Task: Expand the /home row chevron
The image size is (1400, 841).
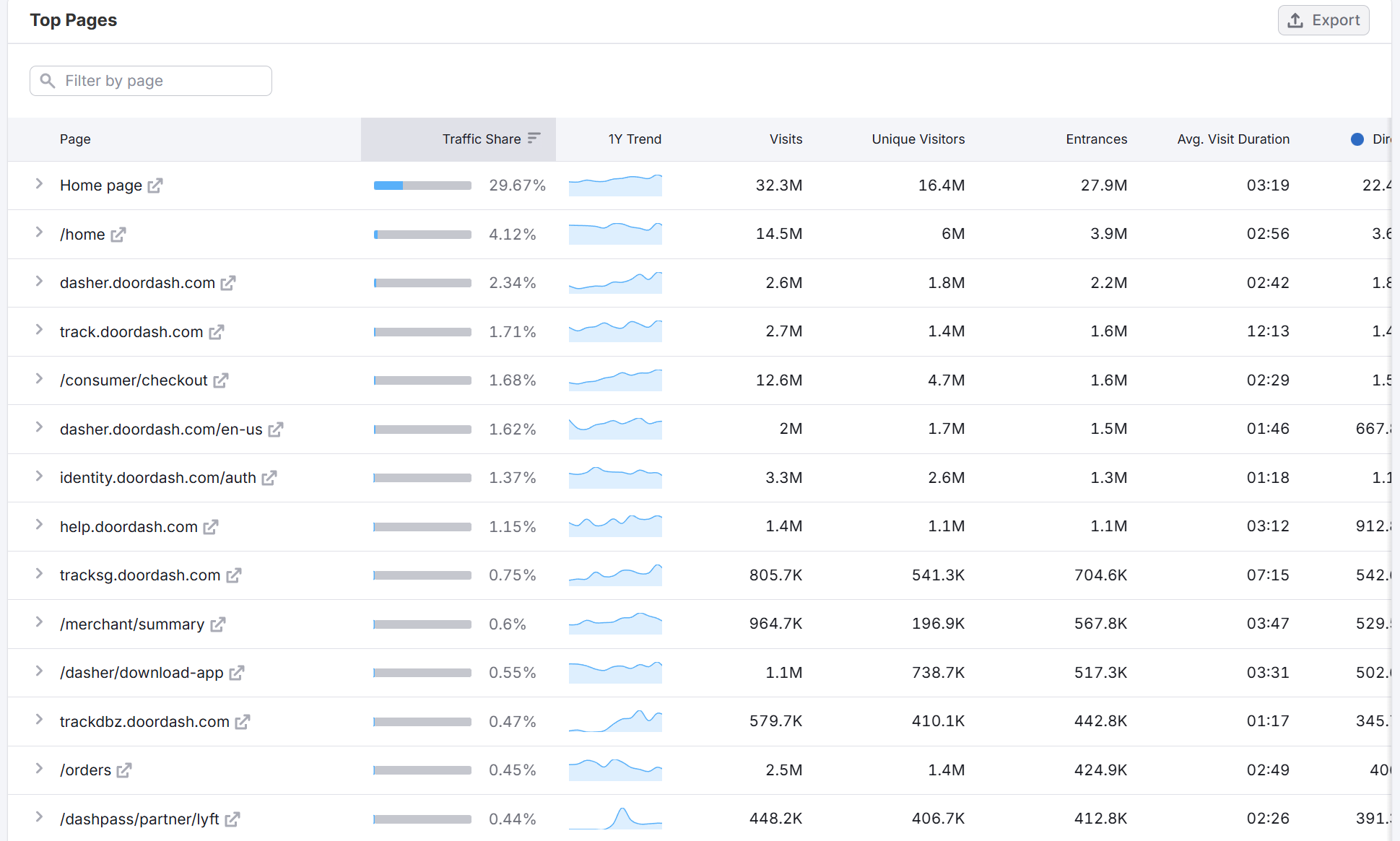Action: pos(39,232)
